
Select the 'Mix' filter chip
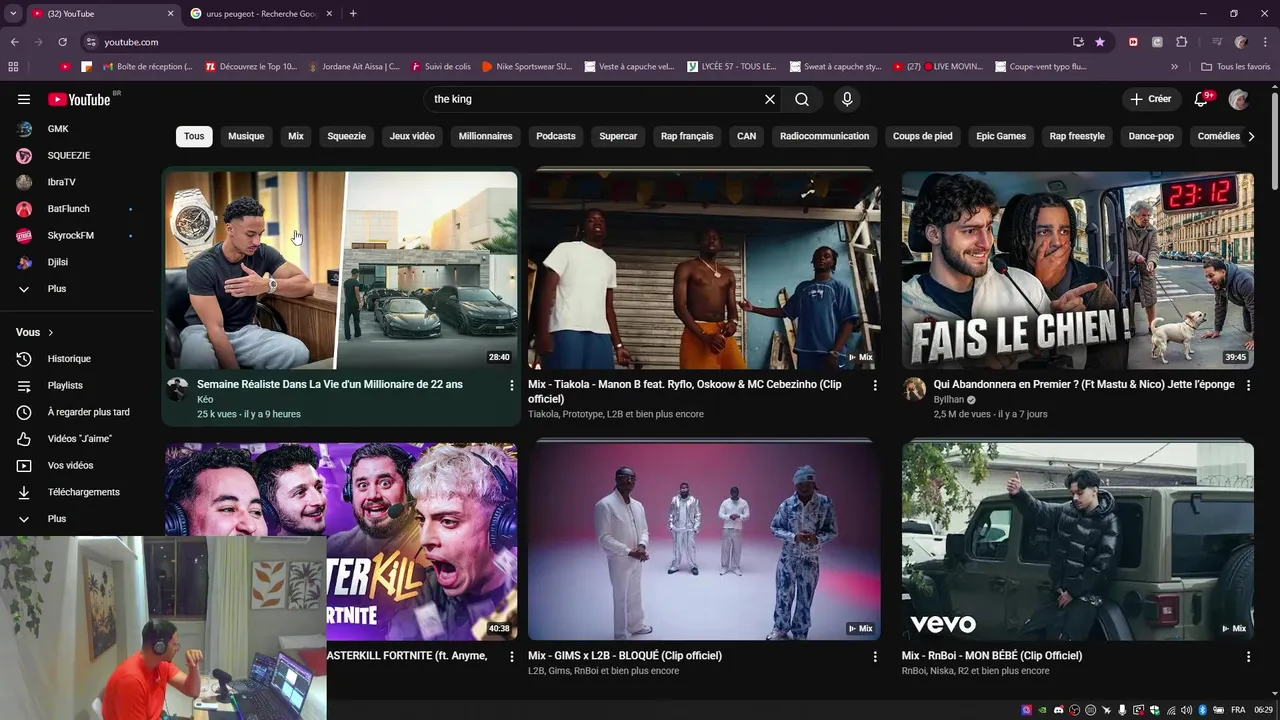[x=296, y=136]
